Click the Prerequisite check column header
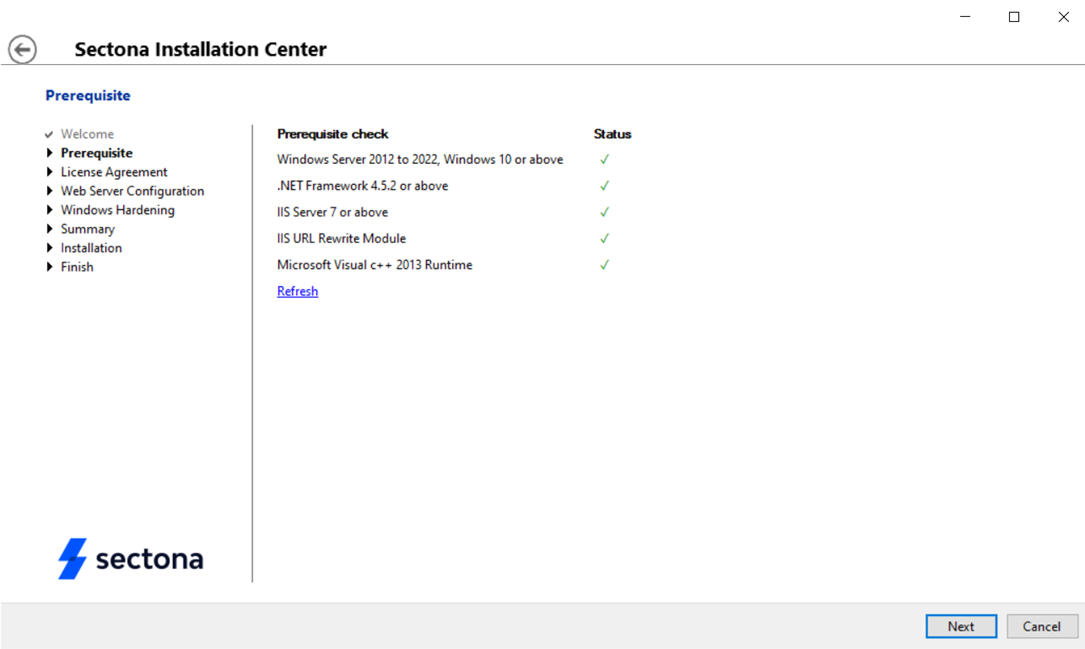 (x=330, y=133)
